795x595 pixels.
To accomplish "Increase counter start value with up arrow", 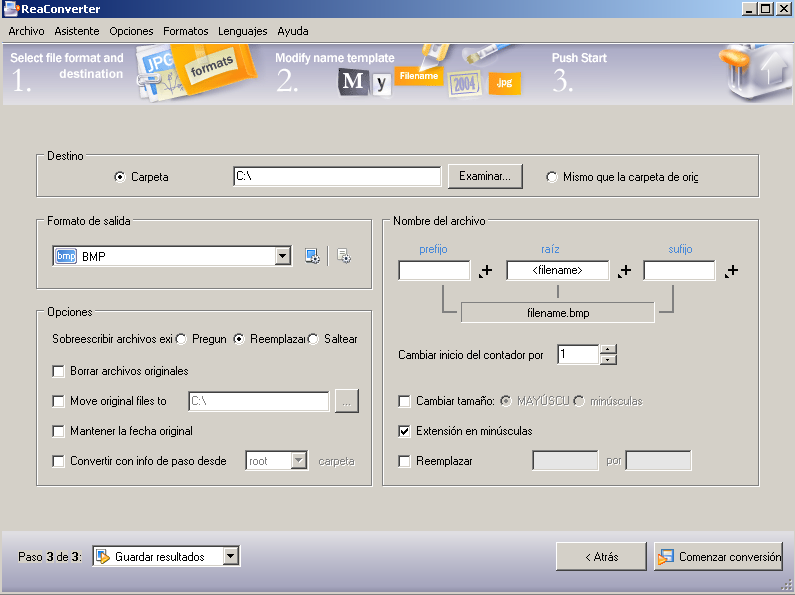I will [608, 349].
